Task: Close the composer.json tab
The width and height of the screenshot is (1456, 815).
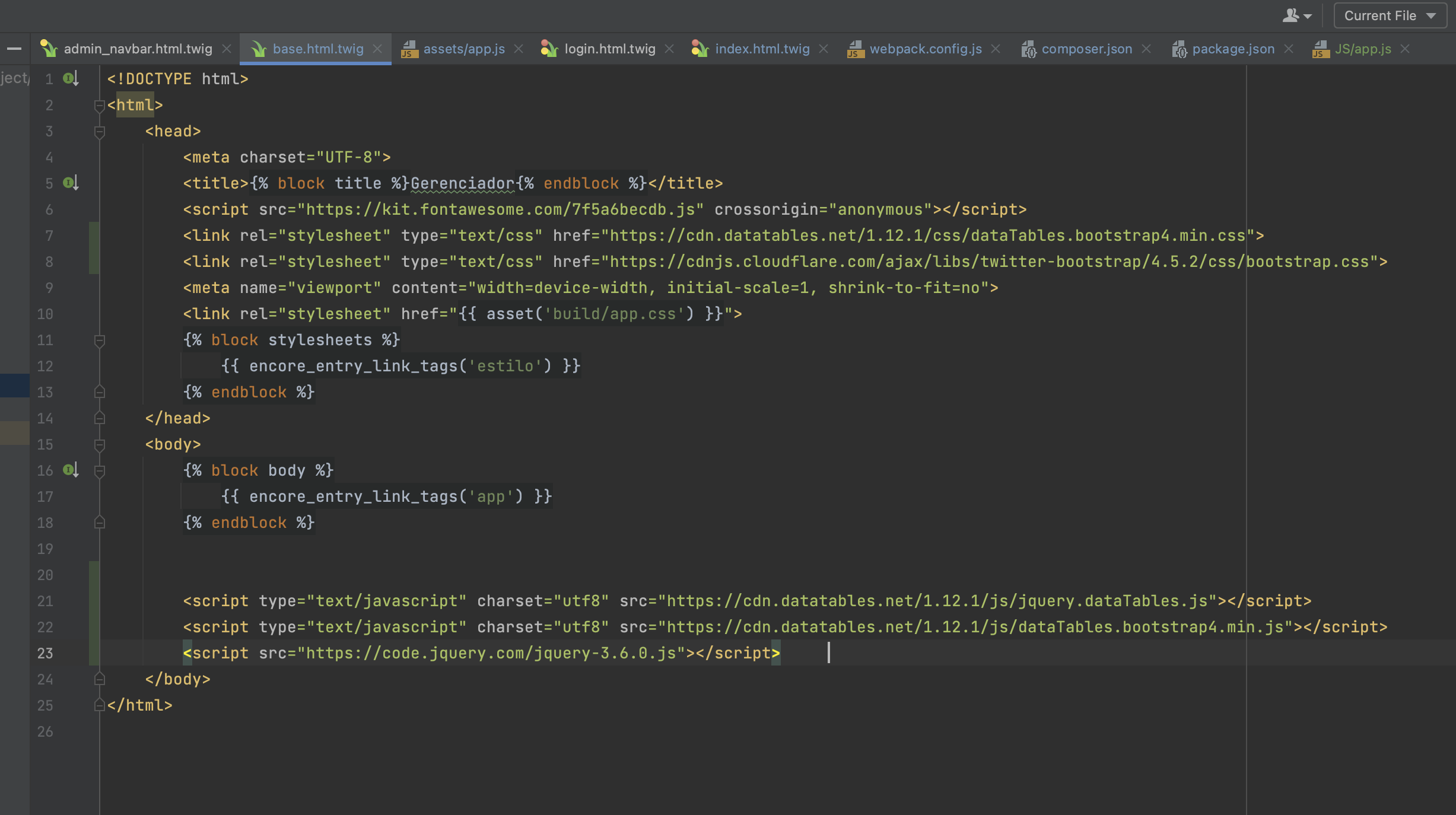Action: click(x=1146, y=49)
